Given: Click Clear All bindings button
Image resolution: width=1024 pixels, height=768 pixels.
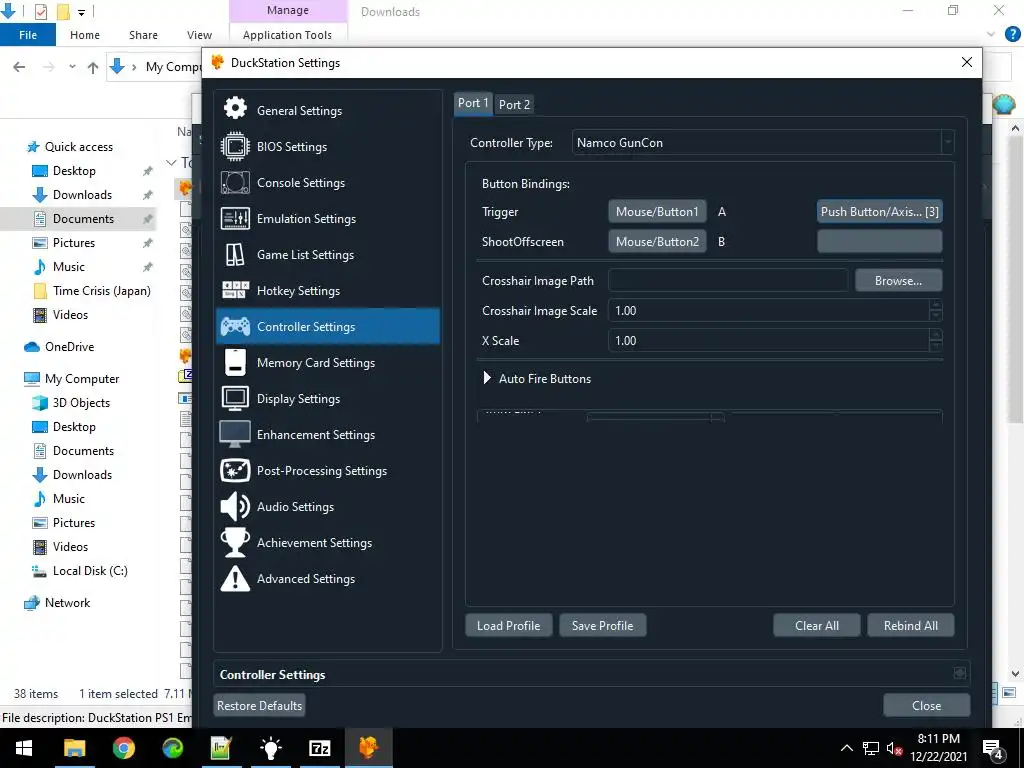Looking at the screenshot, I should click(x=816, y=626).
